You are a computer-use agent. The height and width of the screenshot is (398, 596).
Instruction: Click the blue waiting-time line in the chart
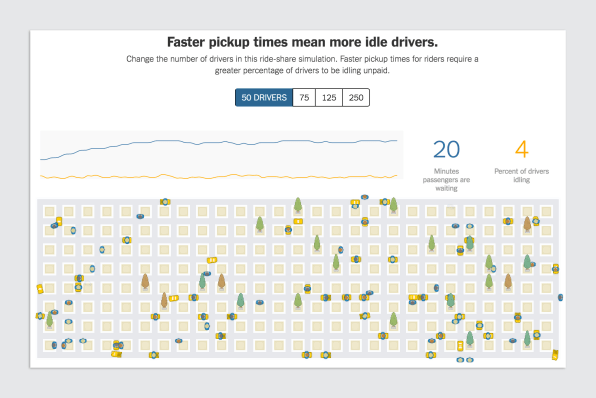pyautogui.click(x=220, y=143)
